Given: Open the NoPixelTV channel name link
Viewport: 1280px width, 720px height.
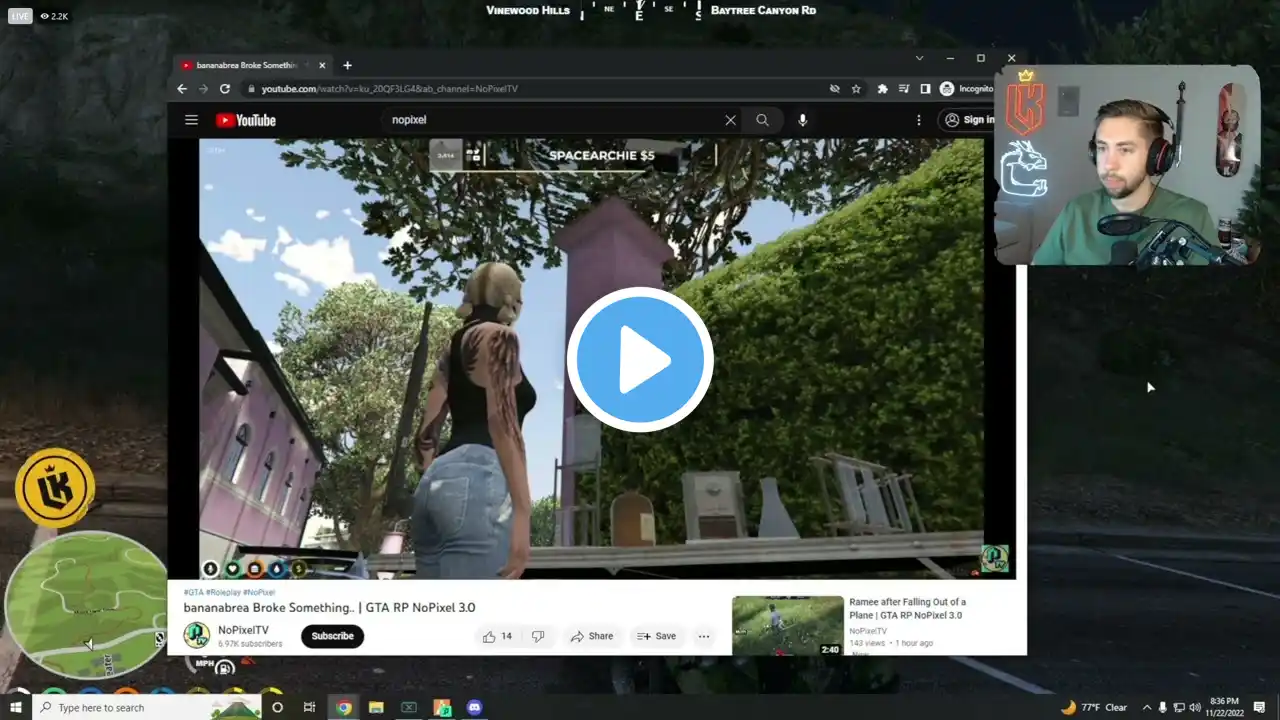Looking at the screenshot, I should pos(243,630).
